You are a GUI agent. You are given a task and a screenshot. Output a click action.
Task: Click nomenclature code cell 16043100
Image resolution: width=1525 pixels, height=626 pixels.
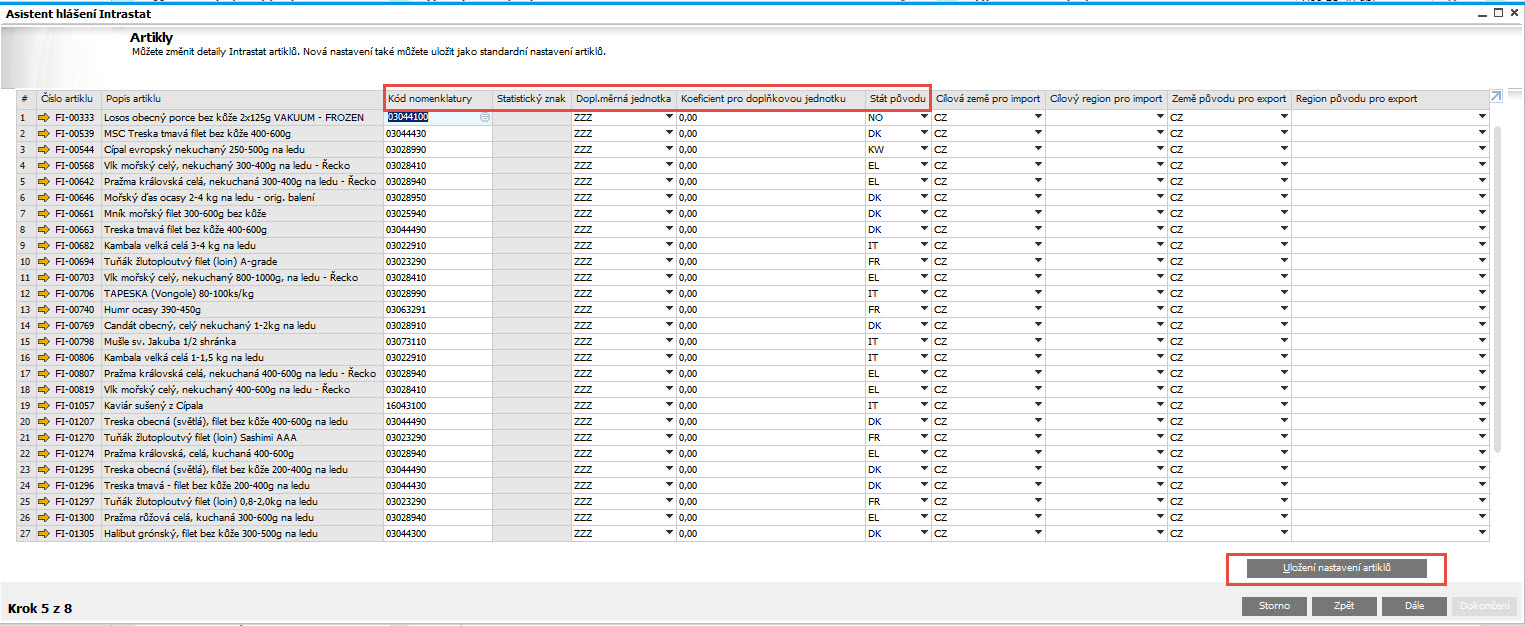[437, 405]
